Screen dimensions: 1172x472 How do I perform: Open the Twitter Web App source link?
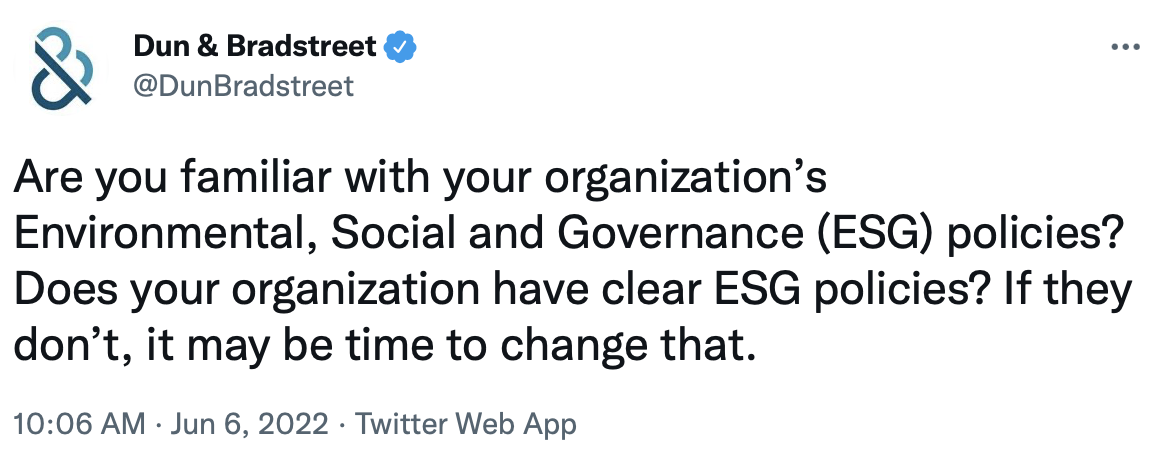pos(466,424)
